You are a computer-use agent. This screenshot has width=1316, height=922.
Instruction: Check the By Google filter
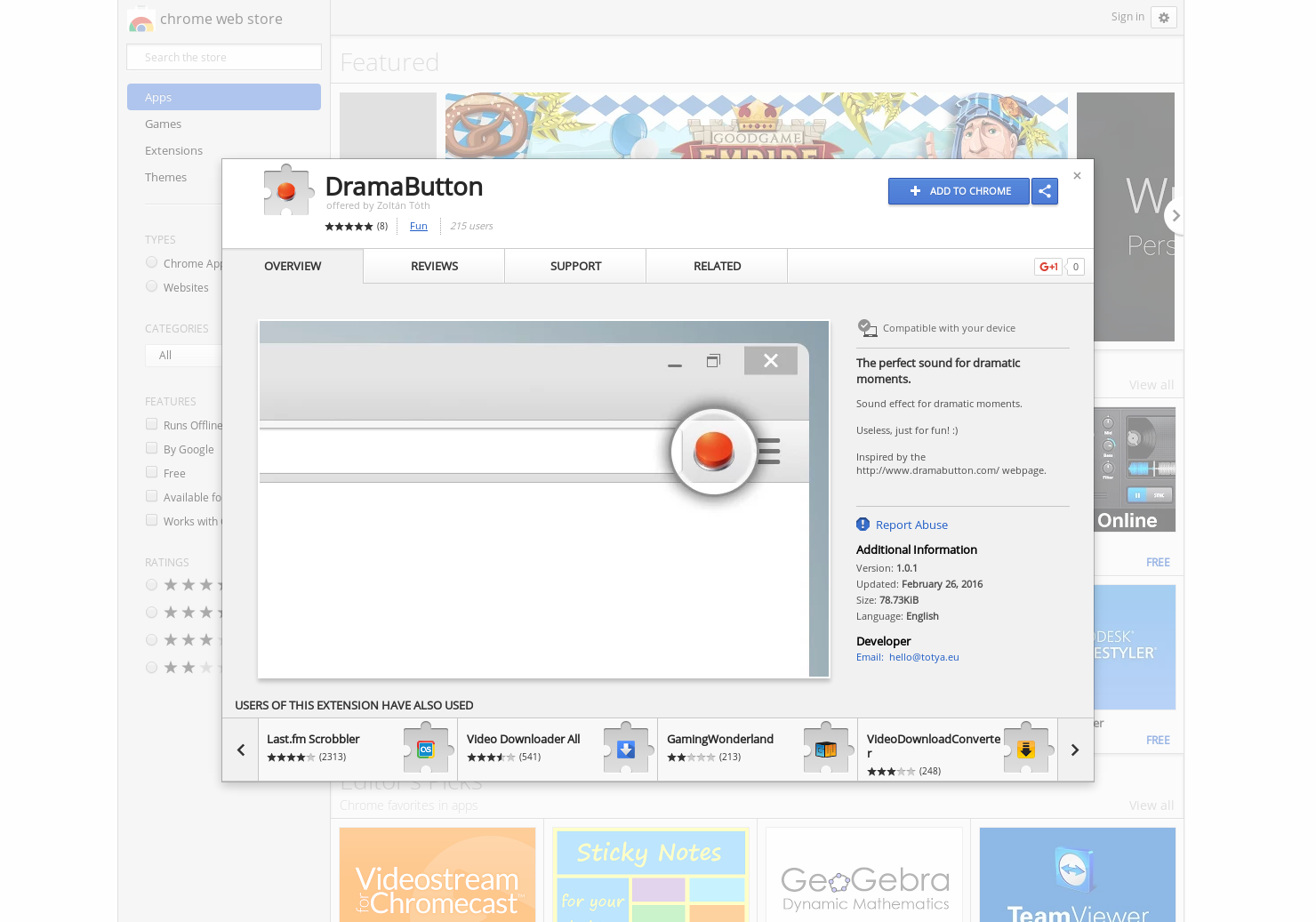151,448
